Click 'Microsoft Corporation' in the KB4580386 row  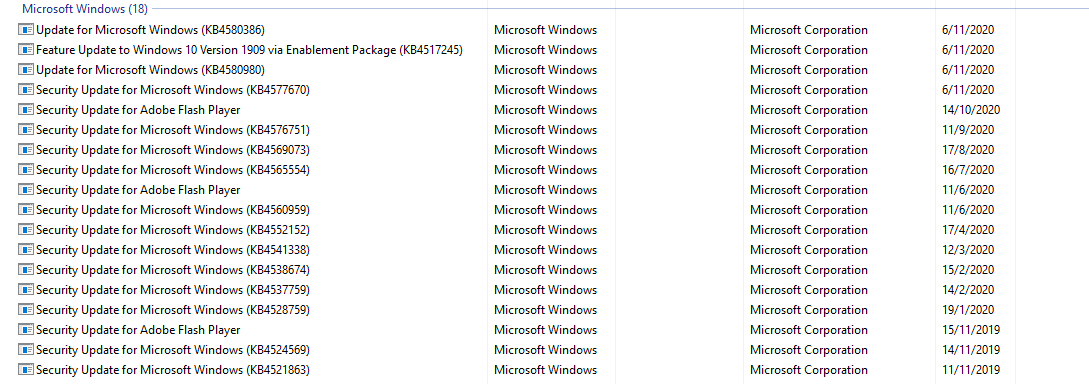[808, 30]
